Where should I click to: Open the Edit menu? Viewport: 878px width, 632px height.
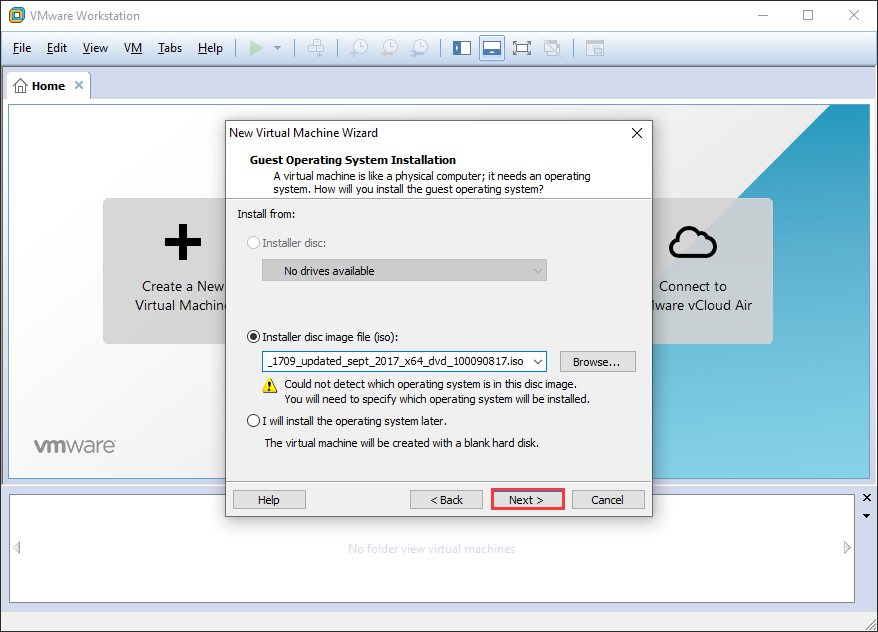click(57, 48)
